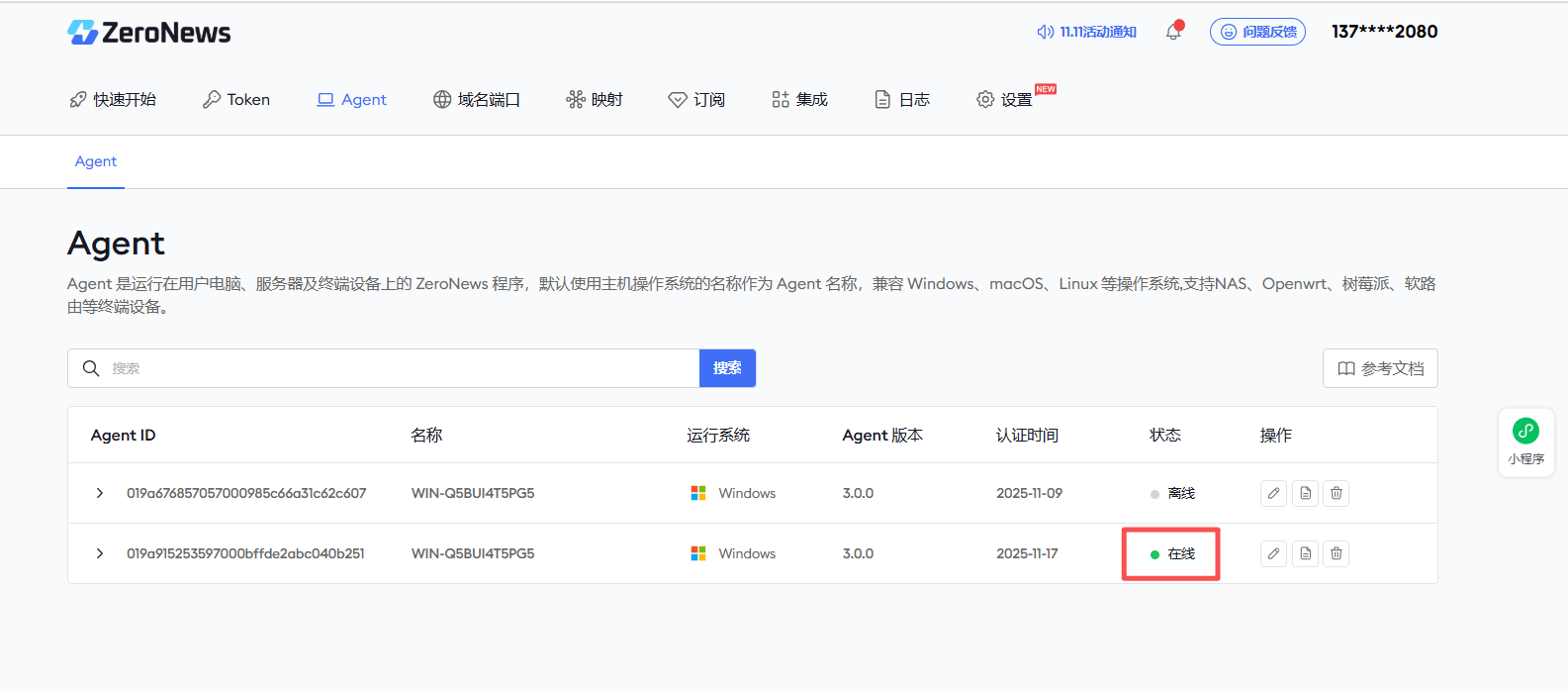The height and width of the screenshot is (691, 1568).
Task: Expand the row for agent 019a676857057000985c66a31c62c607
Action: (x=100, y=493)
